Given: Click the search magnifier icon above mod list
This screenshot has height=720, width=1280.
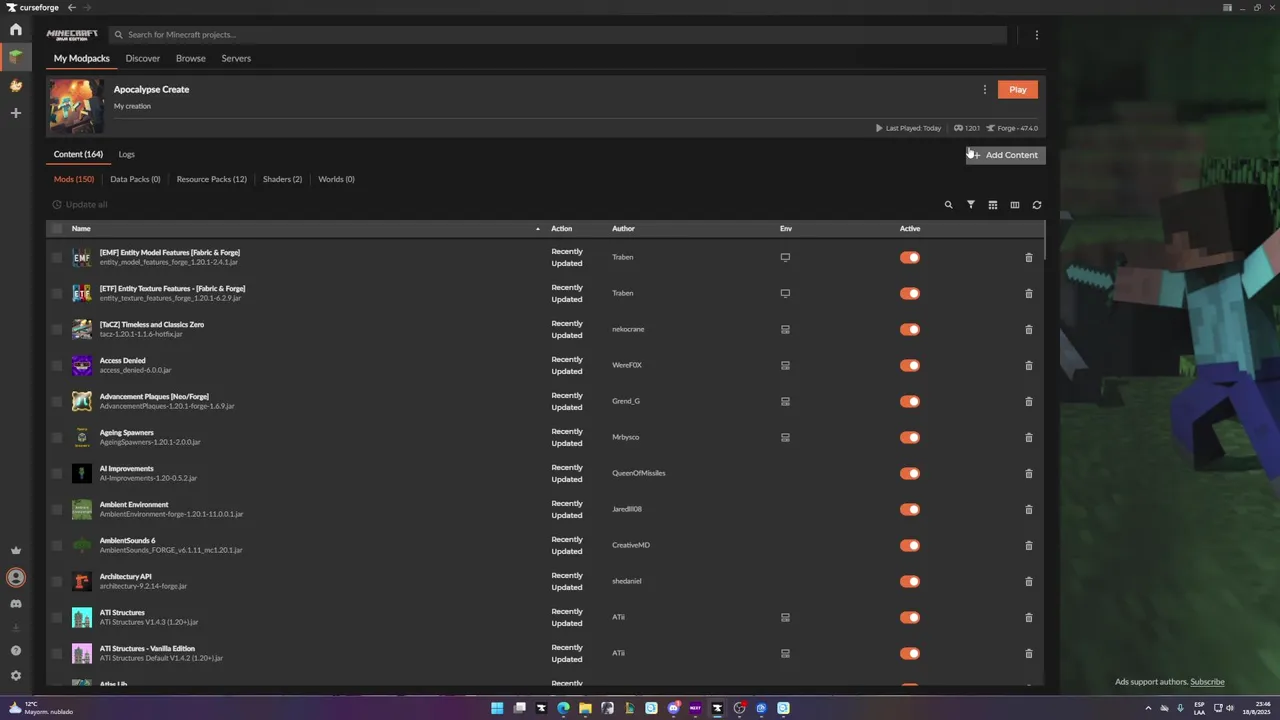Looking at the screenshot, I should [948, 205].
